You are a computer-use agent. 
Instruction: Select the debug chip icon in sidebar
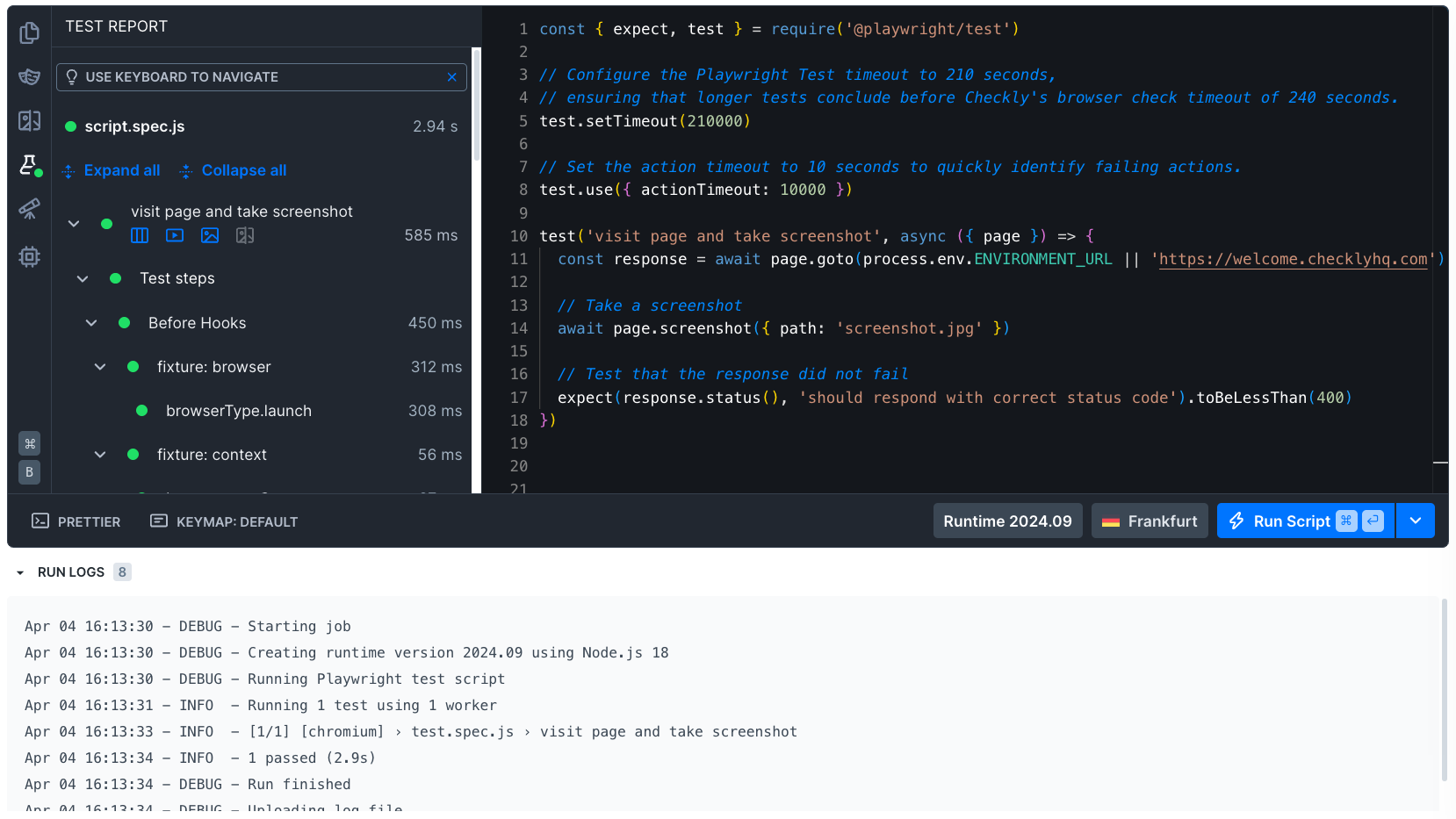[x=29, y=256]
